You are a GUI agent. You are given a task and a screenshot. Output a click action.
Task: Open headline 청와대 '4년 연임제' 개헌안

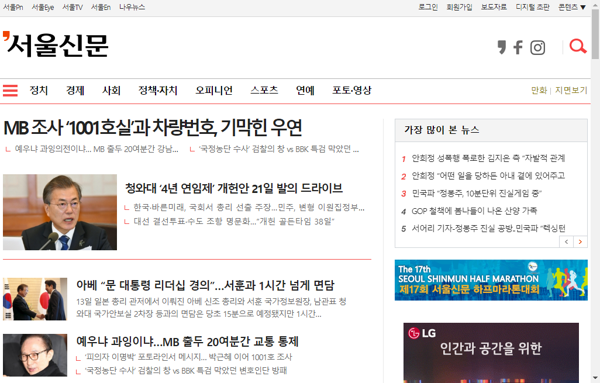(234, 188)
